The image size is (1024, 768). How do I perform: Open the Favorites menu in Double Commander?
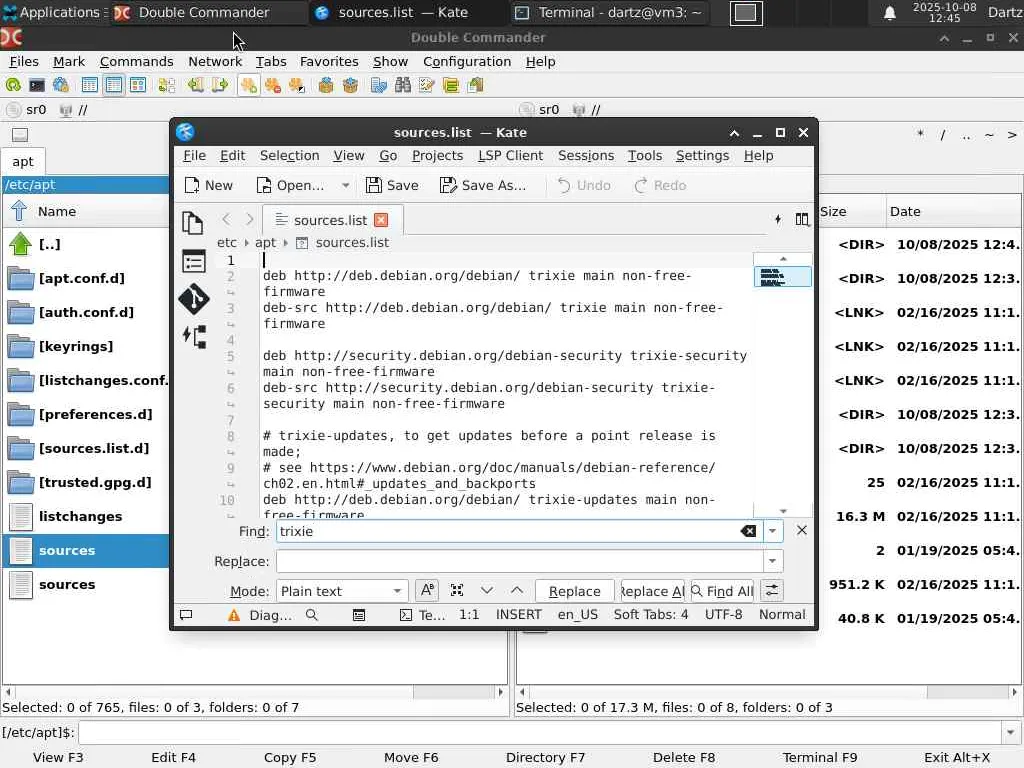329,61
